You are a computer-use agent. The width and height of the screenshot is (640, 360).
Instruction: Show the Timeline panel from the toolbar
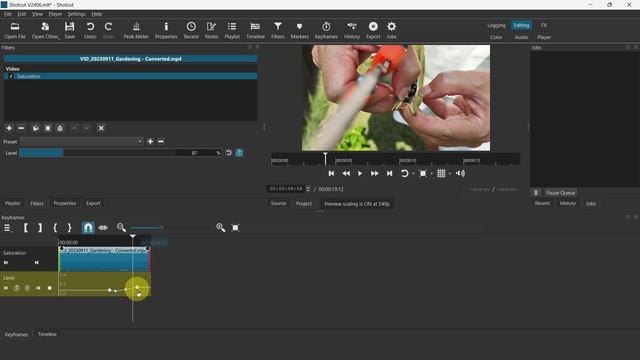click(x=255, y=31)
